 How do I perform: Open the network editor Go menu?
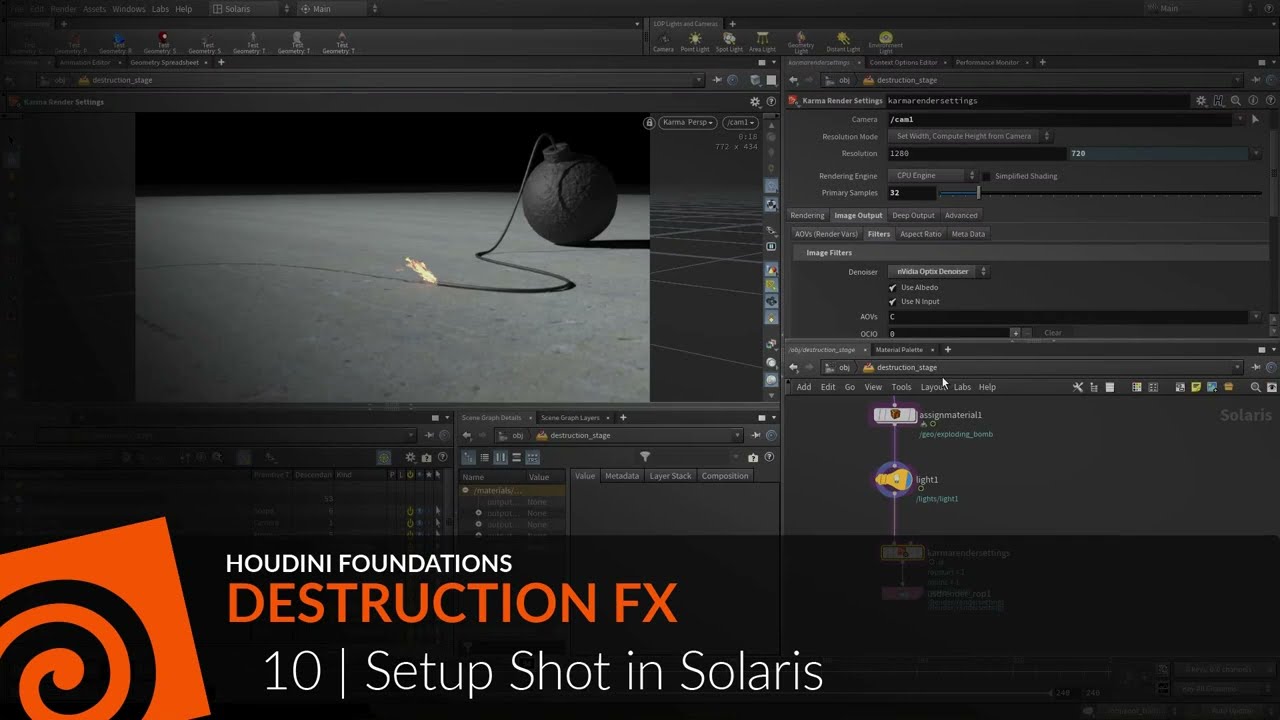coord(850,387)
